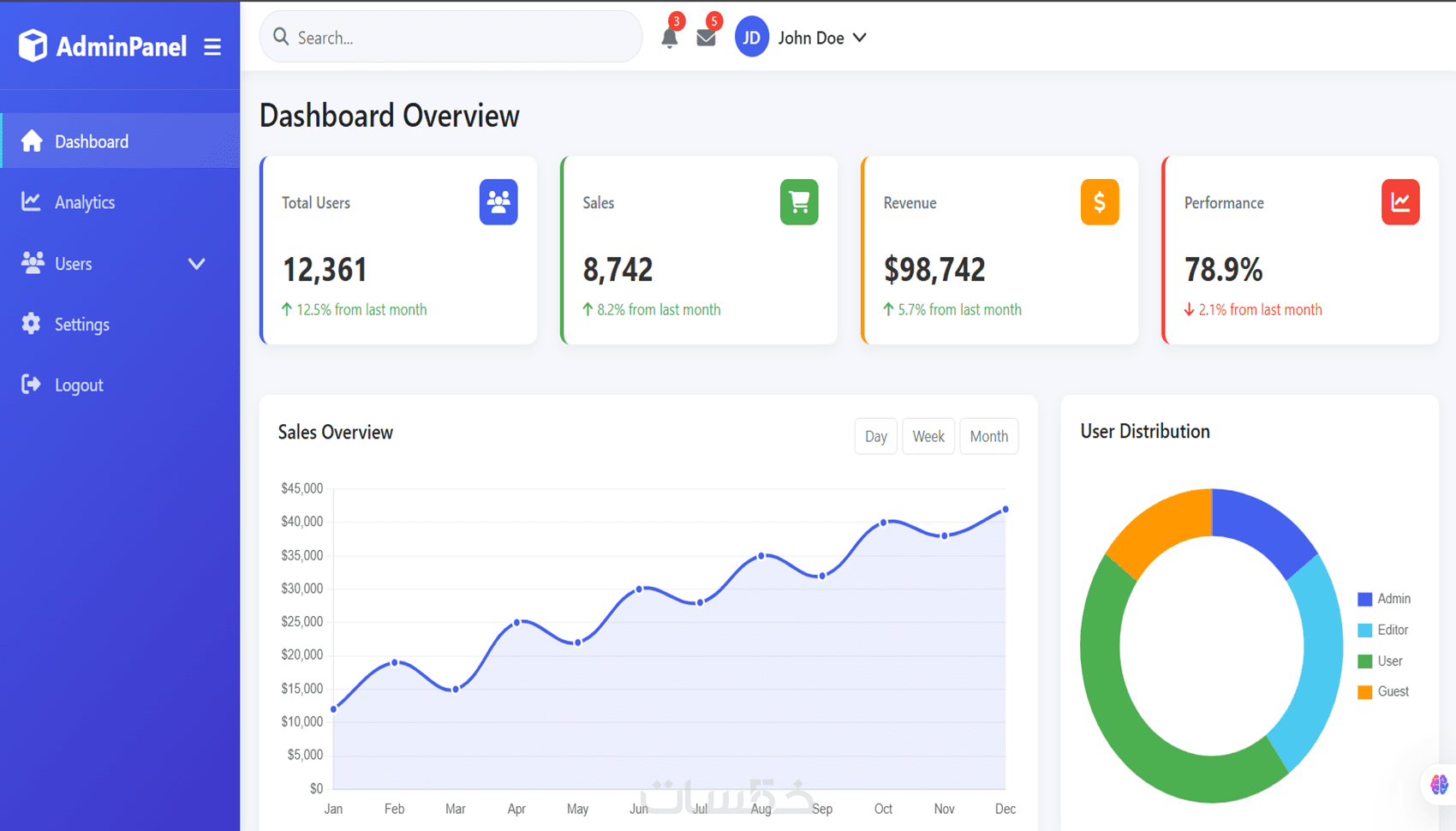Toggle Guest series in chart legend
The height and width of the screenshot is (831, 1456).
1383,691
